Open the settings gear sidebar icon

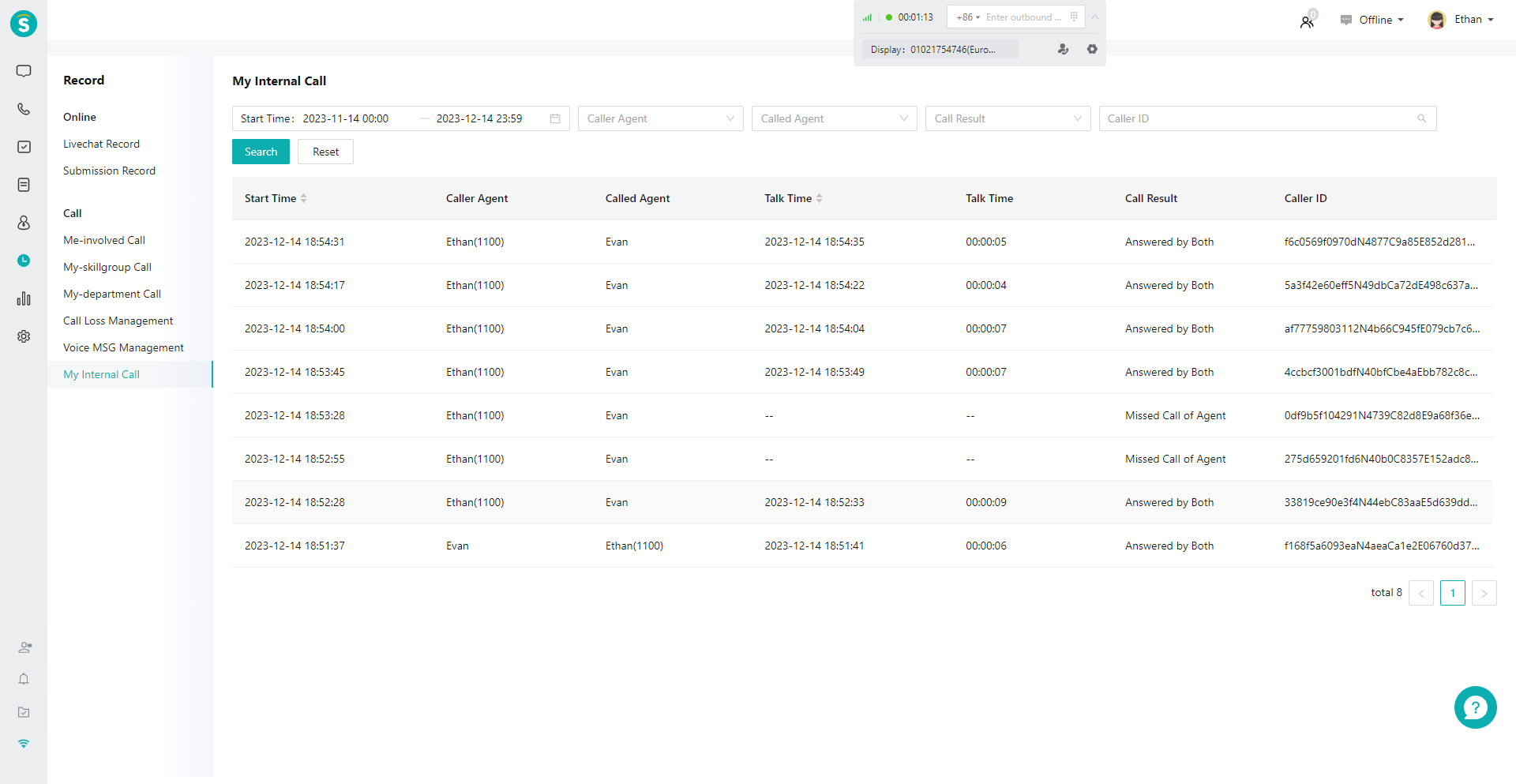click(24, 336)
